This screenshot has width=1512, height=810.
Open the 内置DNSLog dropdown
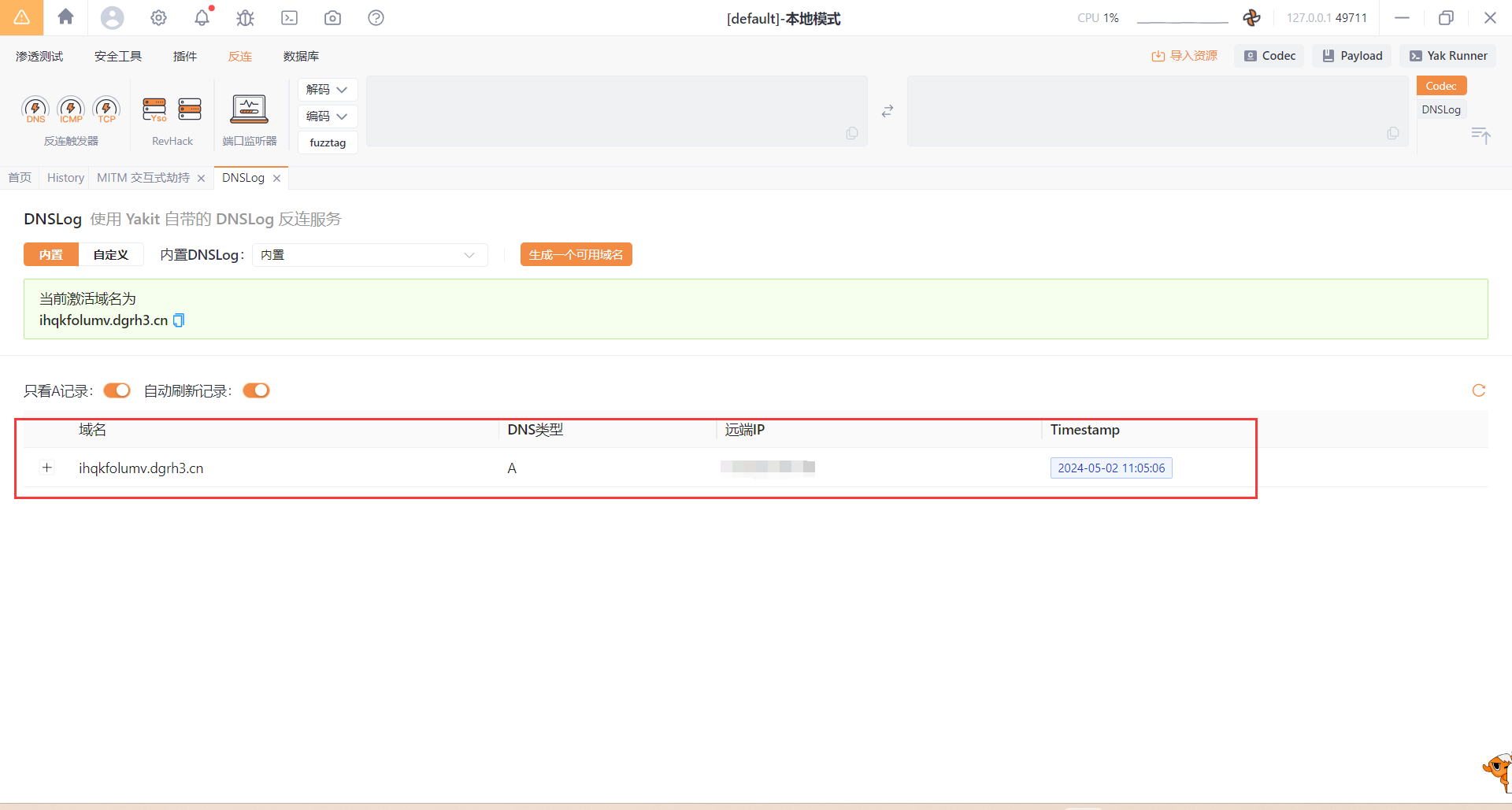click(369, 255)
